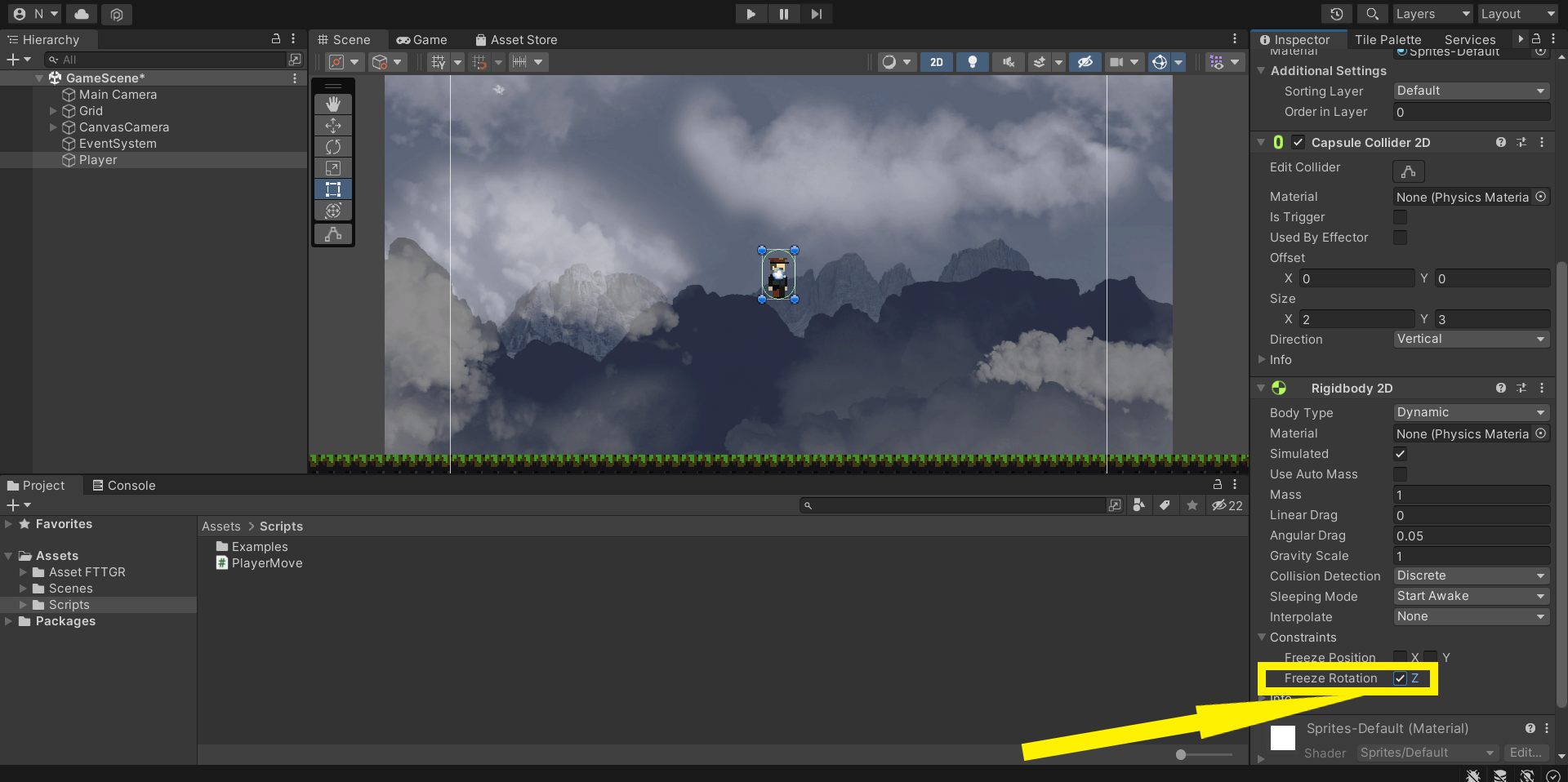Uncheck the Simulated checkbox
The height and width of the screenshot is (782, 1568).
[x=1400, y=454]
